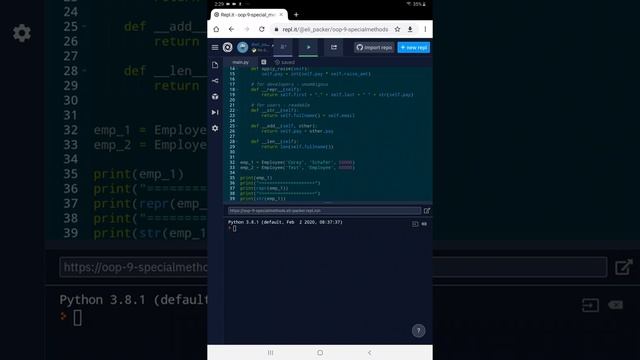This screenshot has height=360, width=640.
Task: Open the Packages cube icon
Action: click(215, 97)
